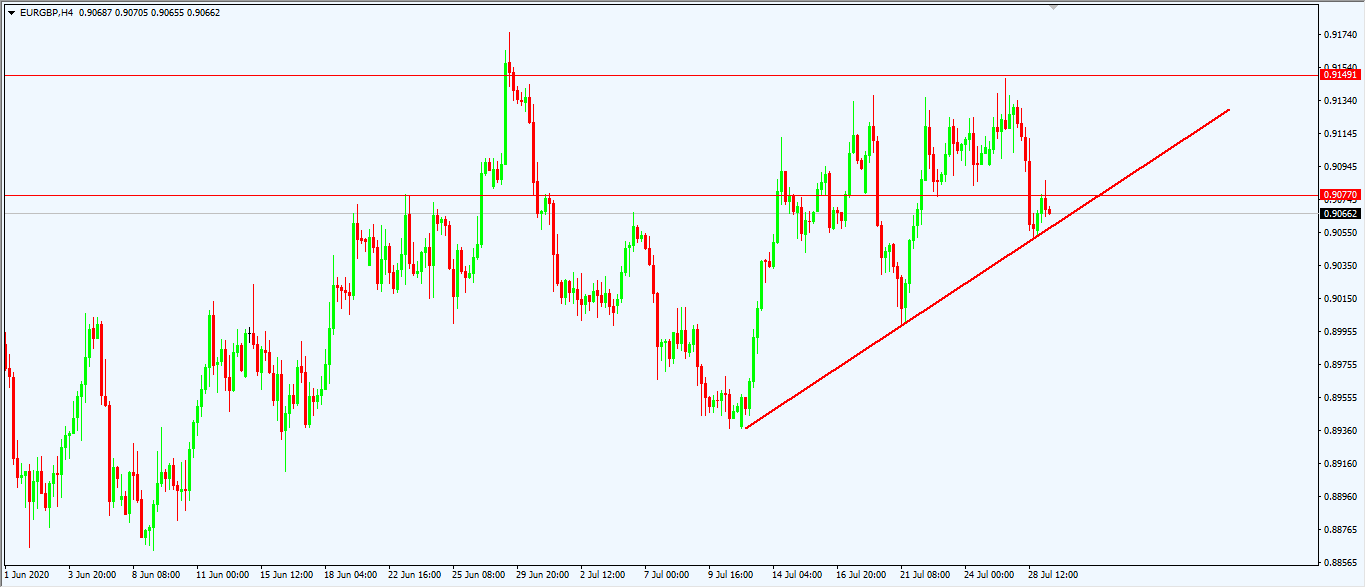Click the 0.89755 price axis label

click(x=1340, y=365)
